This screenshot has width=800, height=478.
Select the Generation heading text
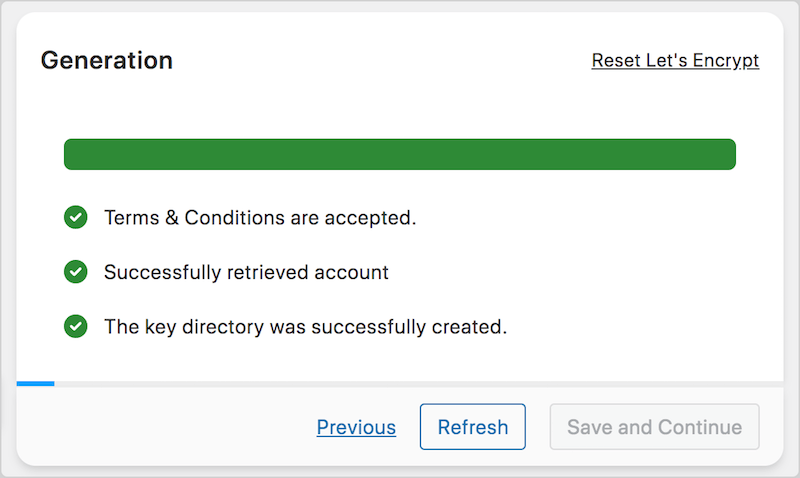(x=107, y=60)
